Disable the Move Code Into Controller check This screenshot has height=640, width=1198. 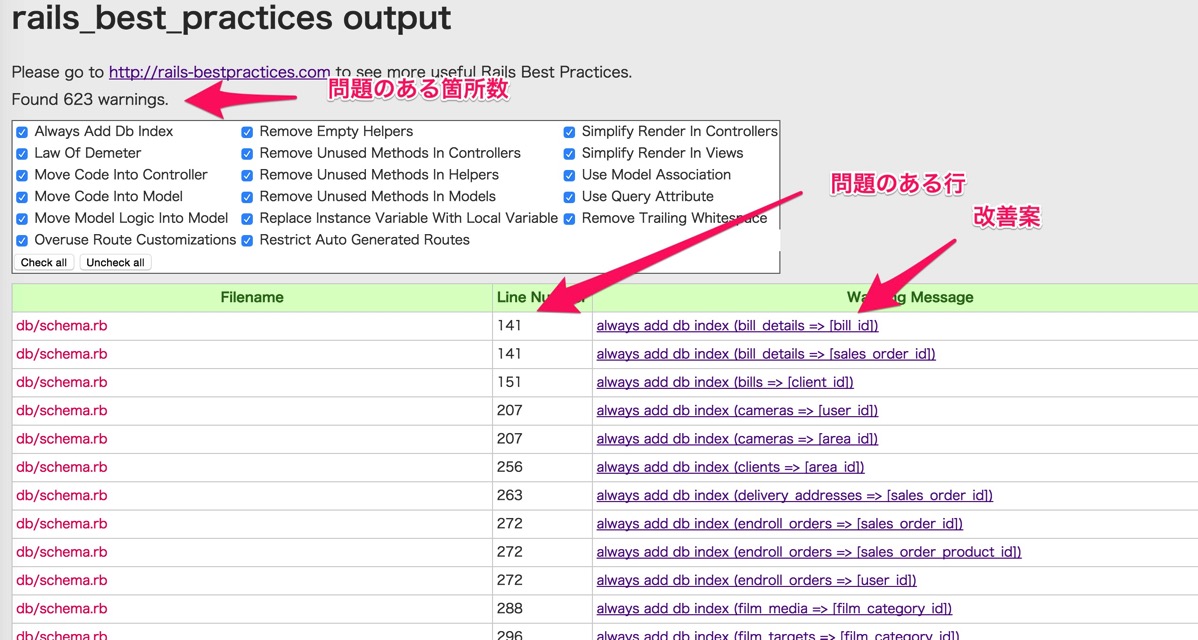[21, 174]
